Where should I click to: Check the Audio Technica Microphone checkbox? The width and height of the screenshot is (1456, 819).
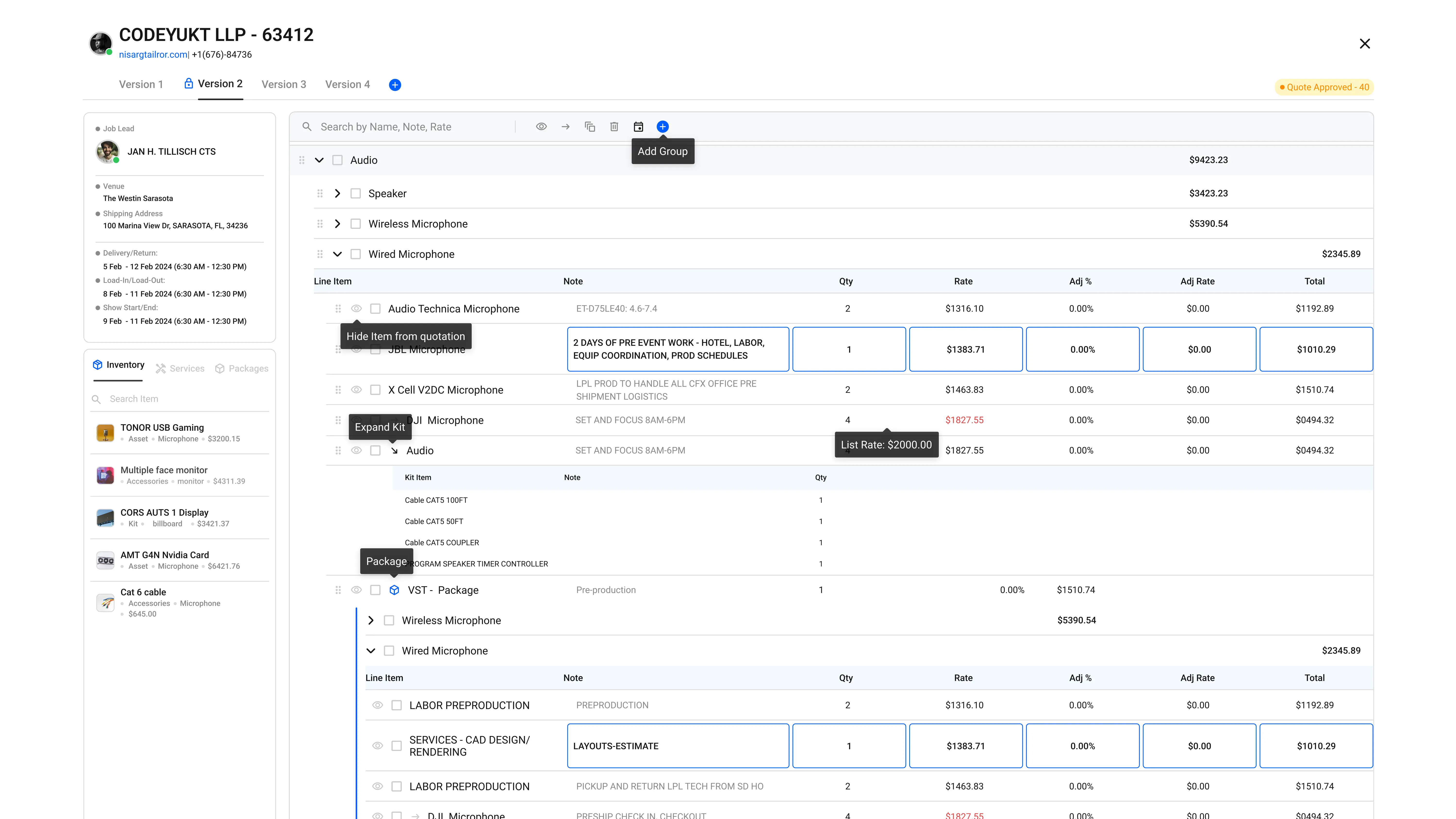coord(375,309)
